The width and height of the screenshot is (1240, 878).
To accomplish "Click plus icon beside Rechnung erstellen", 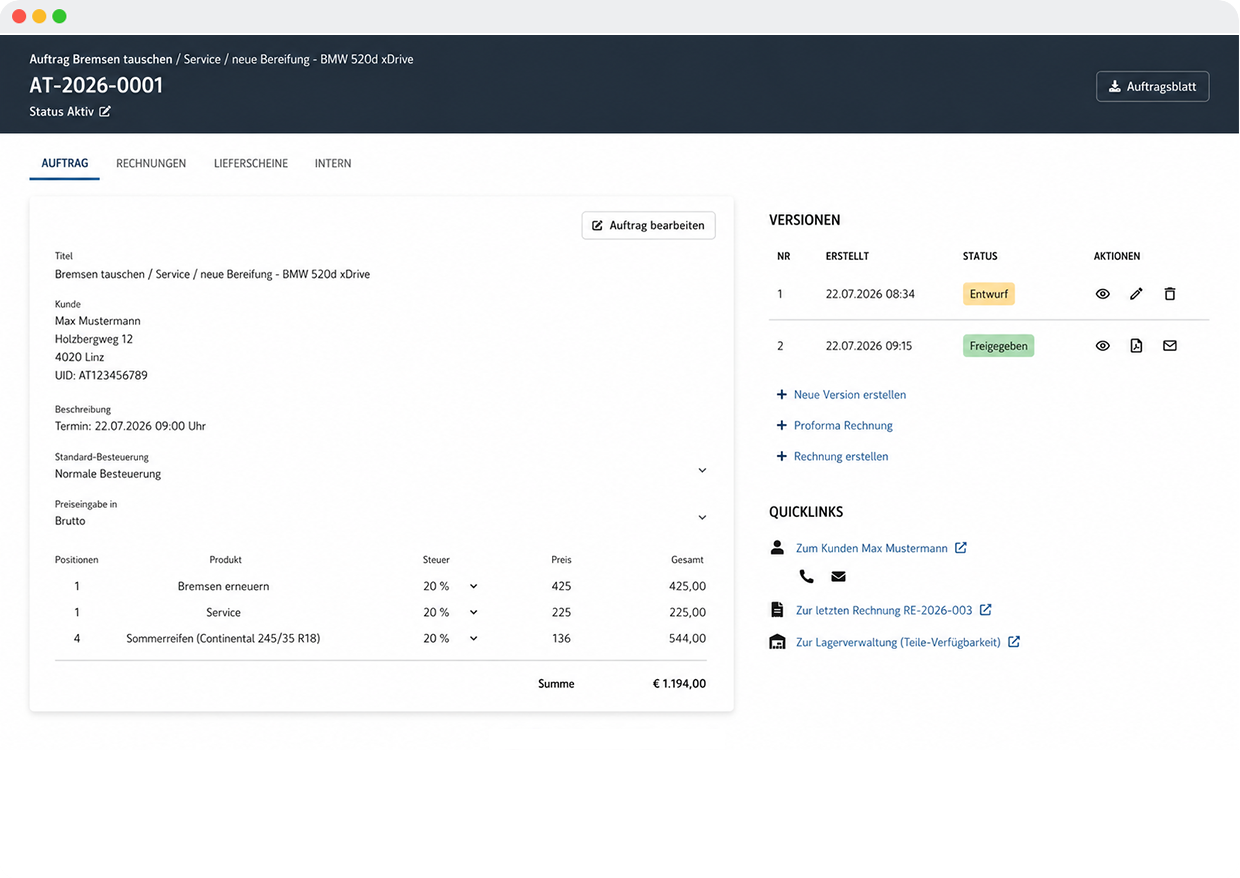I will (x=782, y=457).
